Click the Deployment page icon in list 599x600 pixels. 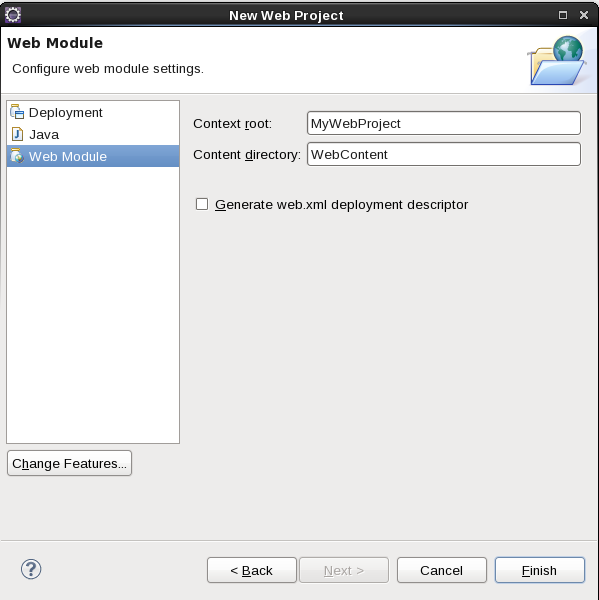(x=17, y=112)
